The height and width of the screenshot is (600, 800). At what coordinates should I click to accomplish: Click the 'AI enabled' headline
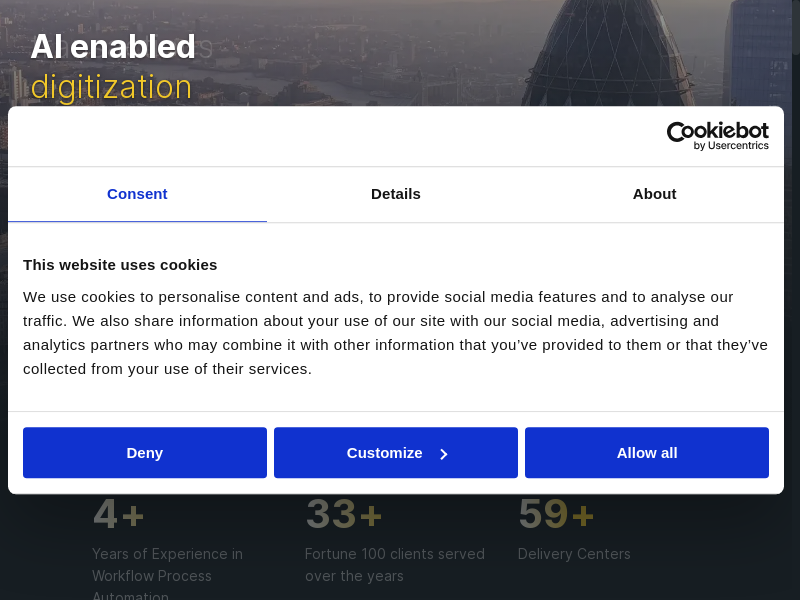coord(113,47)
